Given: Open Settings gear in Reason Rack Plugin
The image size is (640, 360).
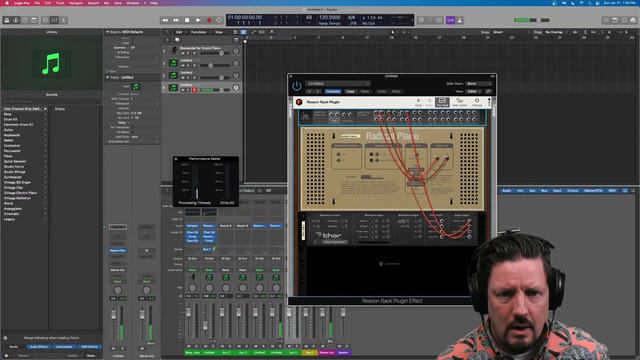Looking at the screenshot, I should [477, 102].
